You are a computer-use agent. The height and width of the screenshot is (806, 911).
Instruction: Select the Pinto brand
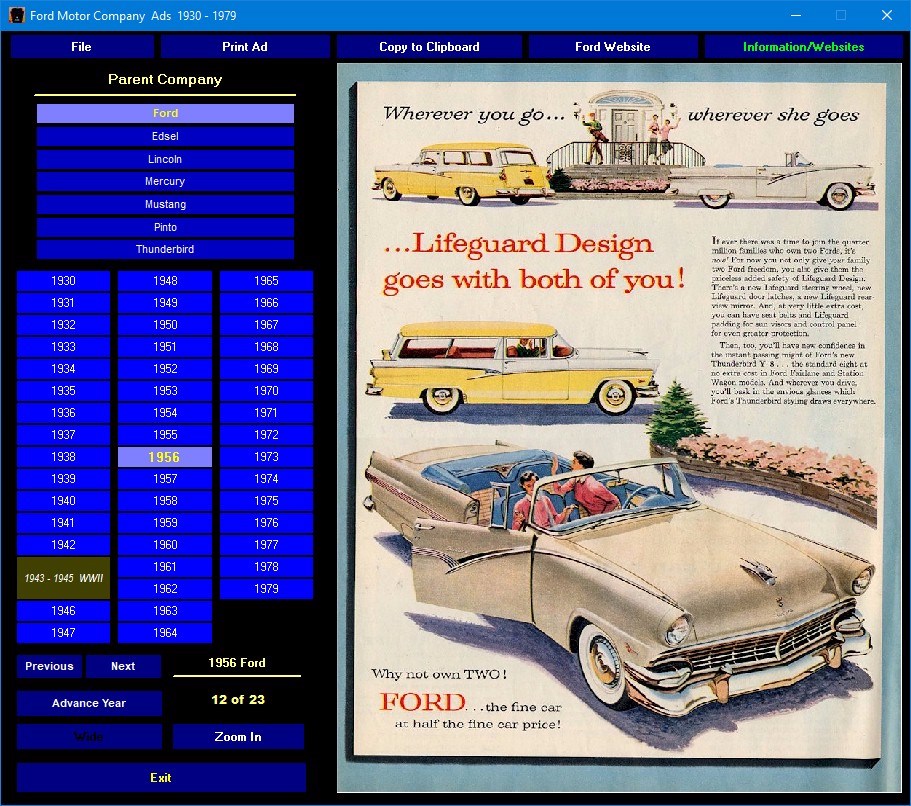point(165,227)
